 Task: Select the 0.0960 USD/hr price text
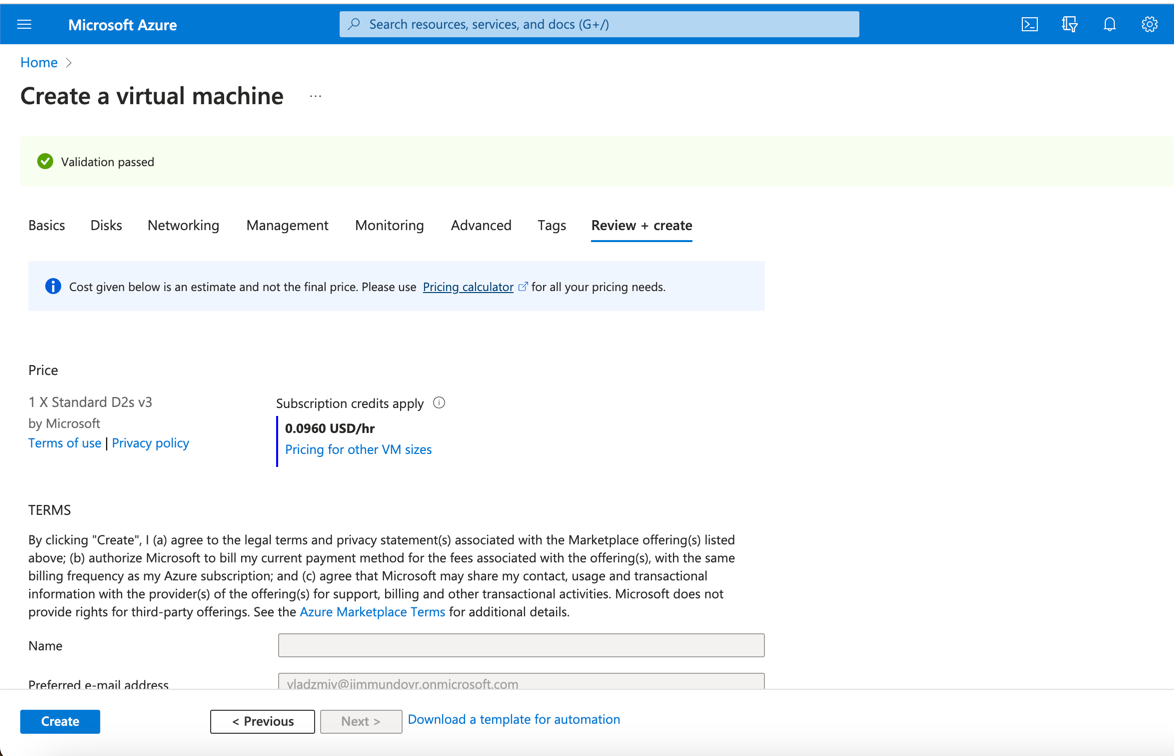click(x=330, y=428)
